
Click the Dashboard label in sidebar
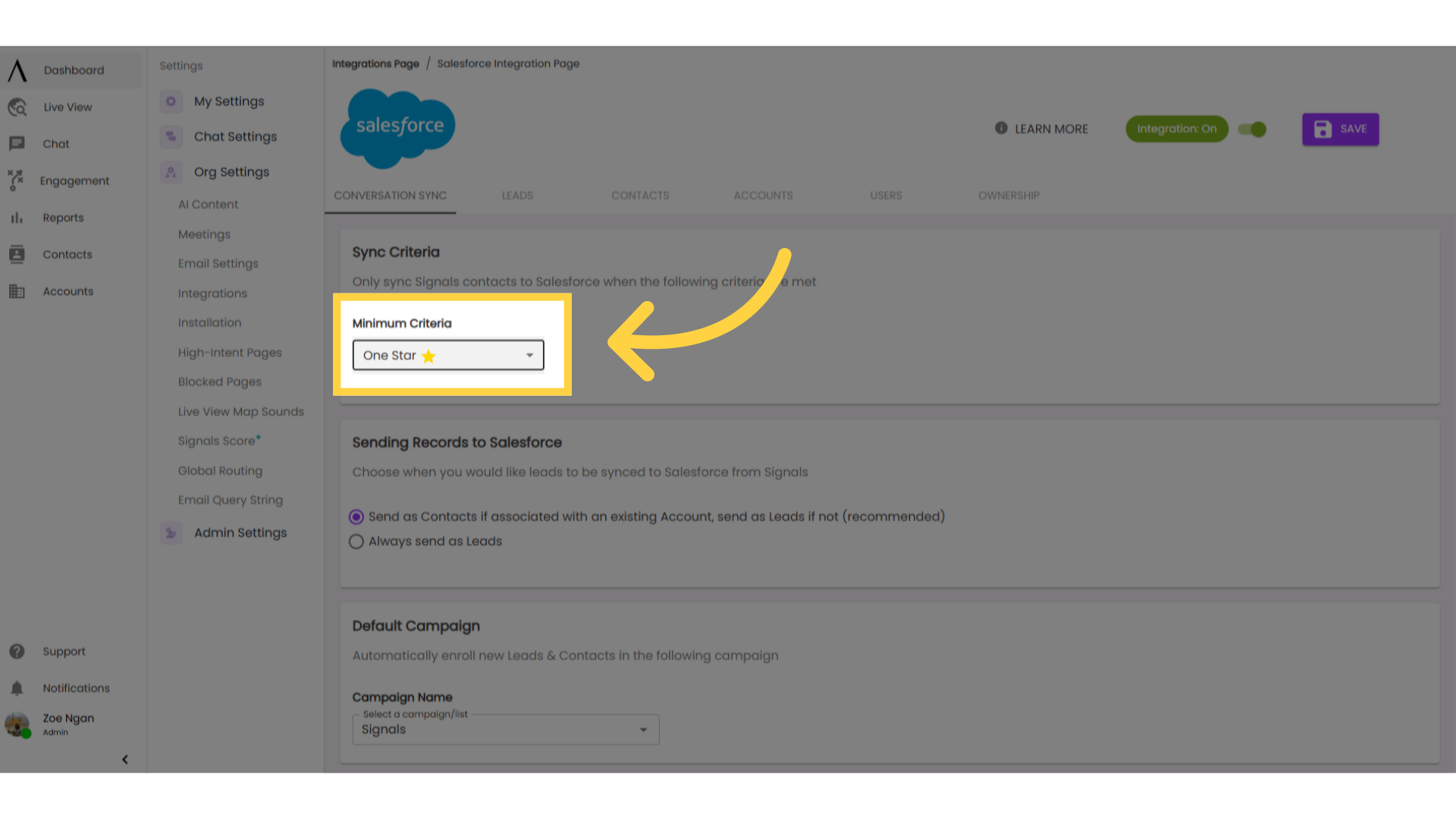74,71
